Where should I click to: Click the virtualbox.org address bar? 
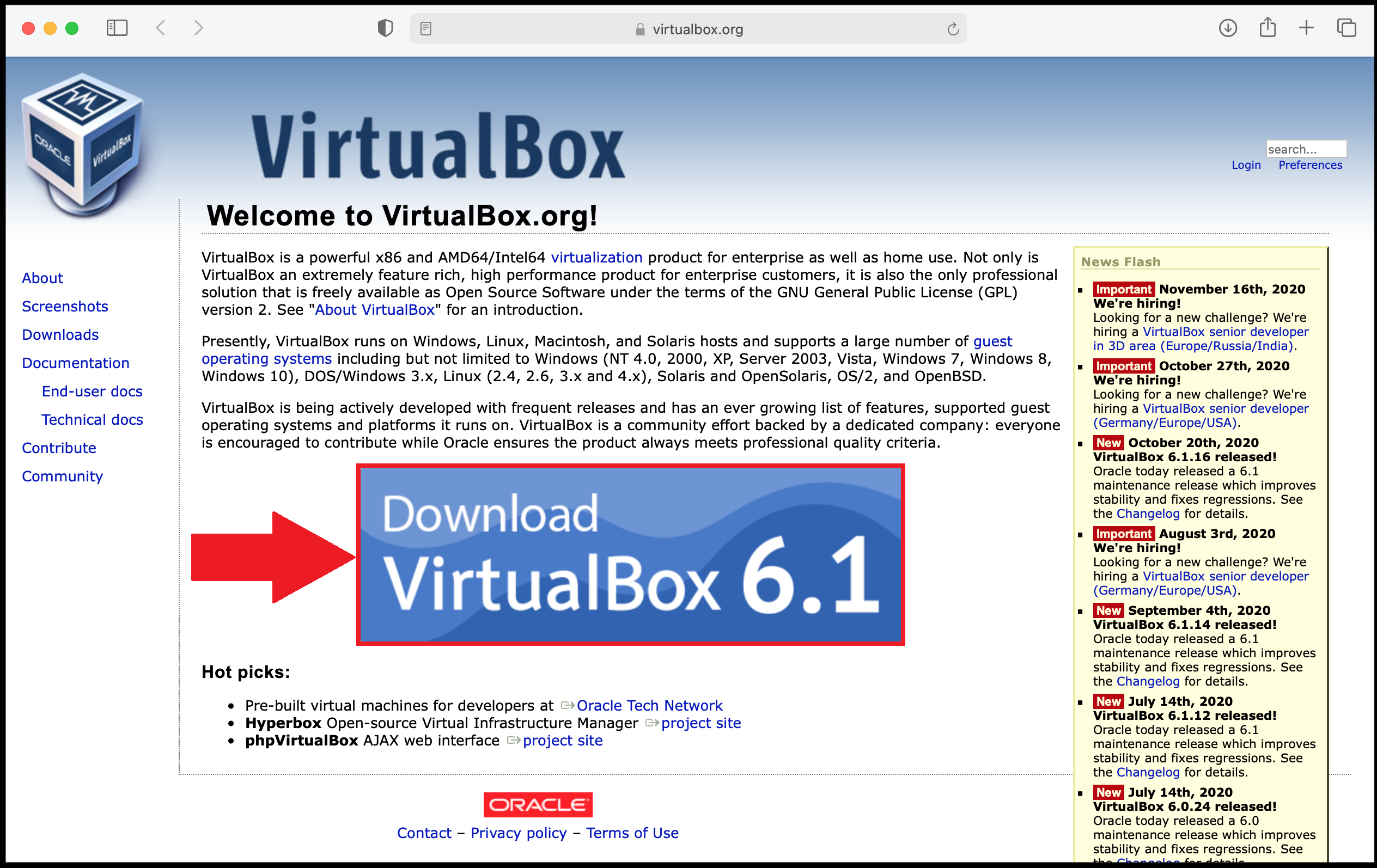689,28
